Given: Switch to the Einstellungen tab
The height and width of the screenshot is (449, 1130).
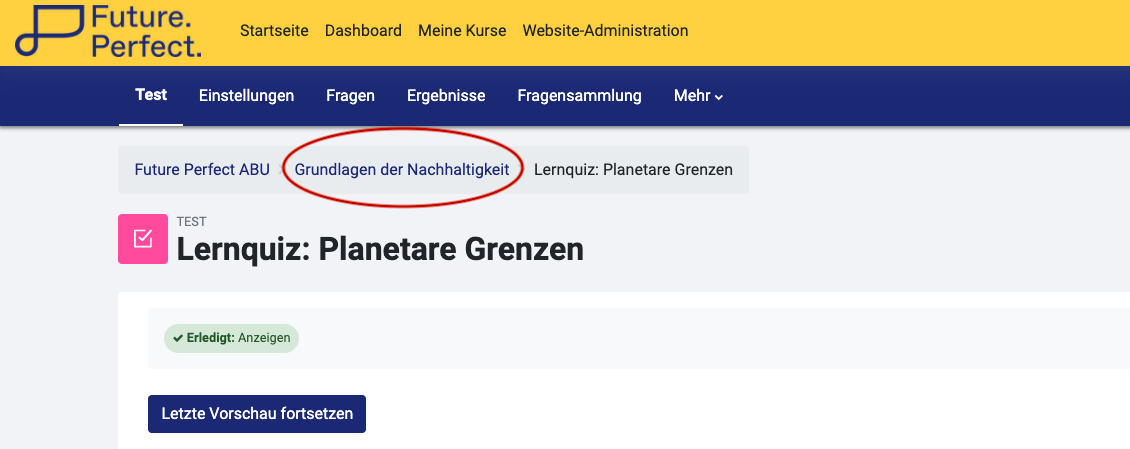Looking at the screenshot, I should click(246, 96).
